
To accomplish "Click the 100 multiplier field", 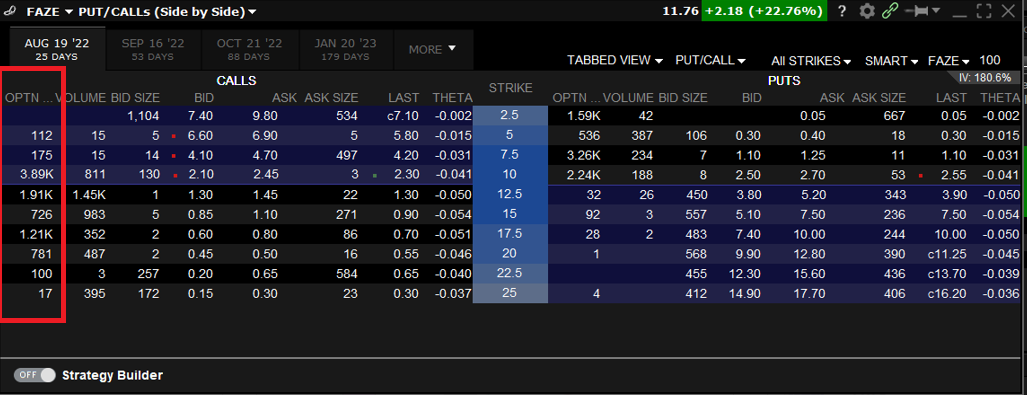I will [990, 60].
